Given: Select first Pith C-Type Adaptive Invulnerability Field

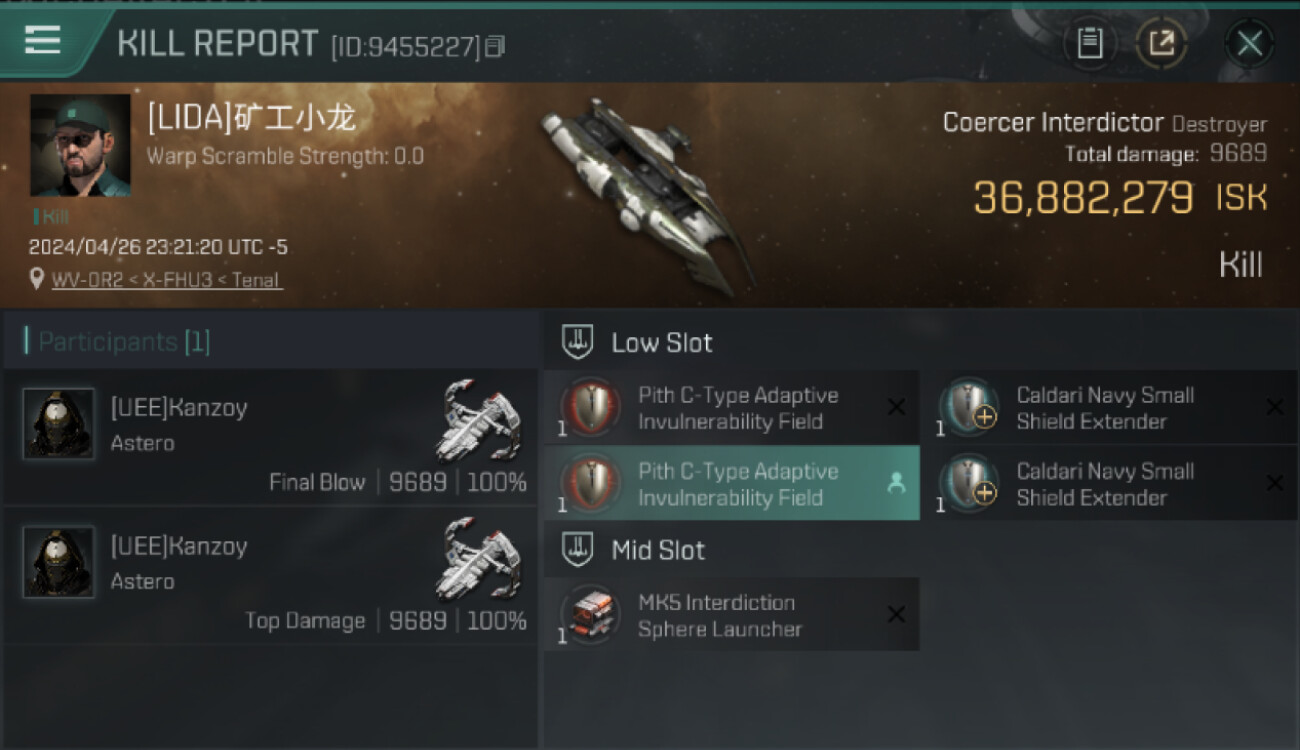Looking at the screenshot, I should coord(731,408).
